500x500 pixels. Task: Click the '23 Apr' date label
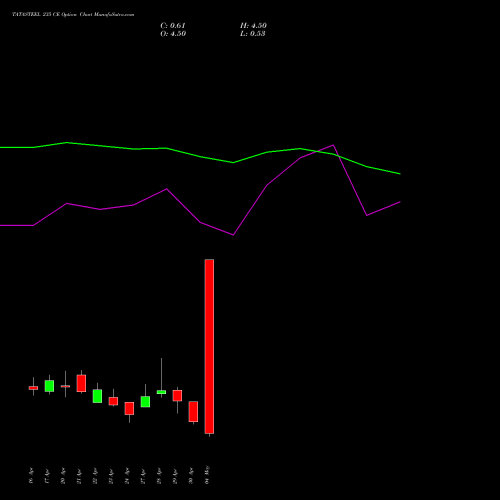[x=111, y=475]
